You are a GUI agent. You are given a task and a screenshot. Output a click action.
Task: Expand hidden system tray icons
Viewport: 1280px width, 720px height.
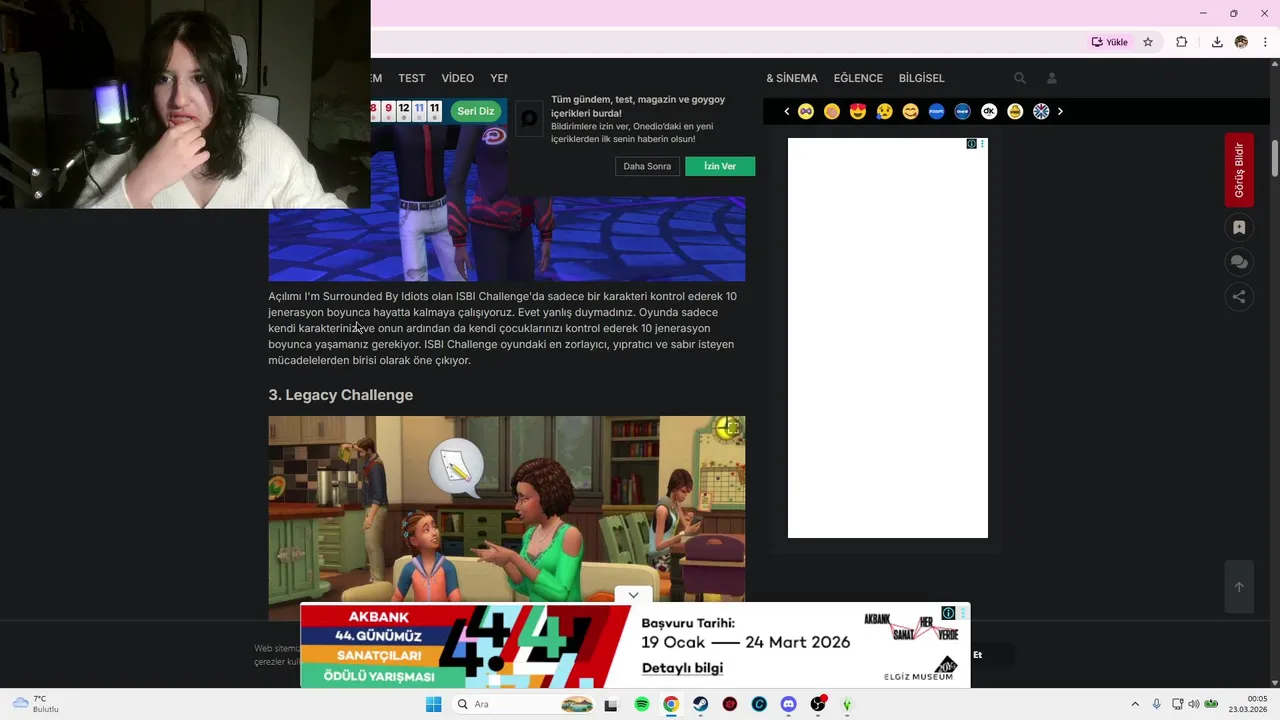coord(1134,704)
